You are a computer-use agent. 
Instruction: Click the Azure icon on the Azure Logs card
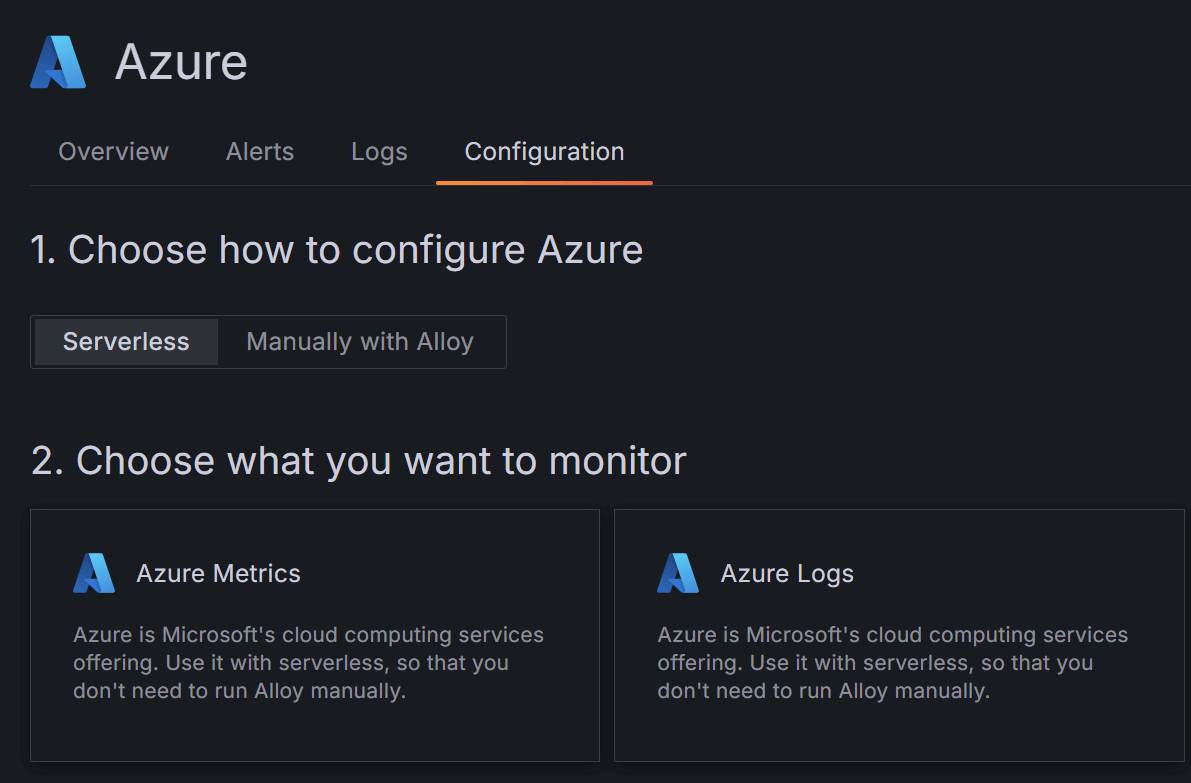point(677,573)
